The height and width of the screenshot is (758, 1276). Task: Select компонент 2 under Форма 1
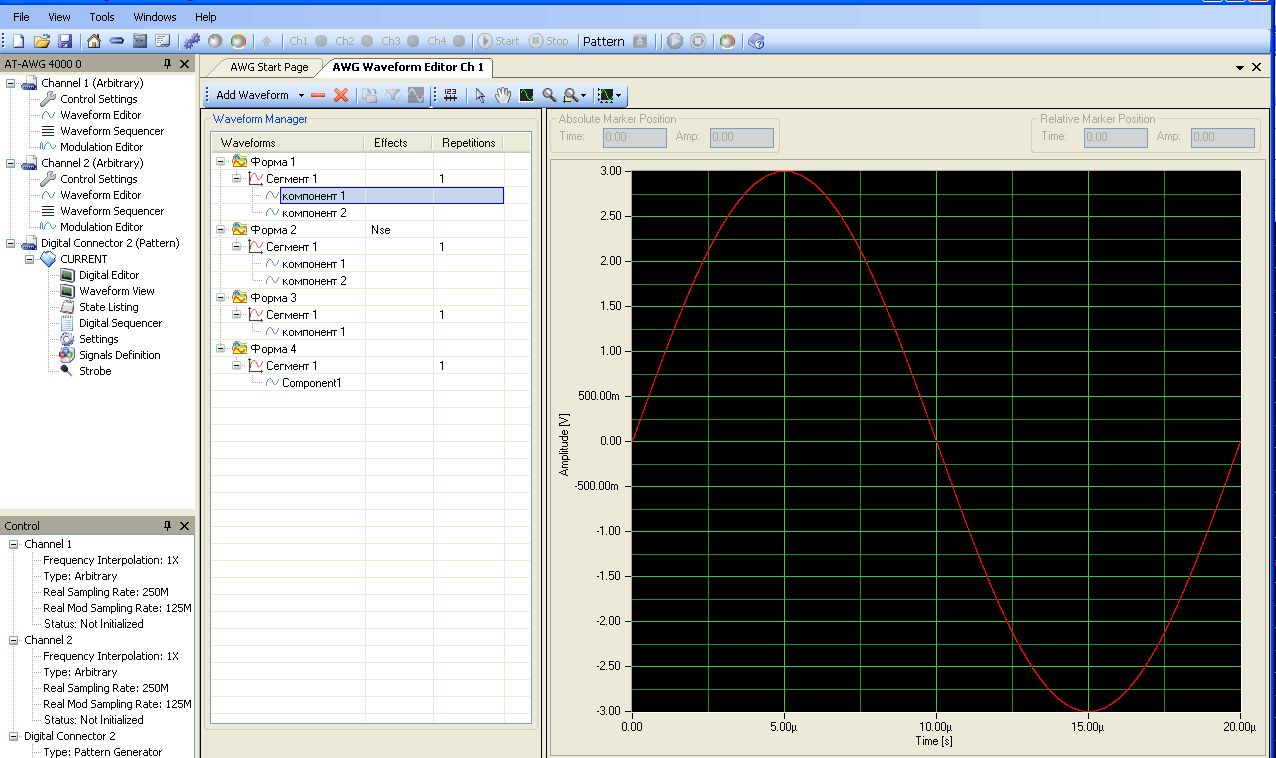click(x=314, y=213)
